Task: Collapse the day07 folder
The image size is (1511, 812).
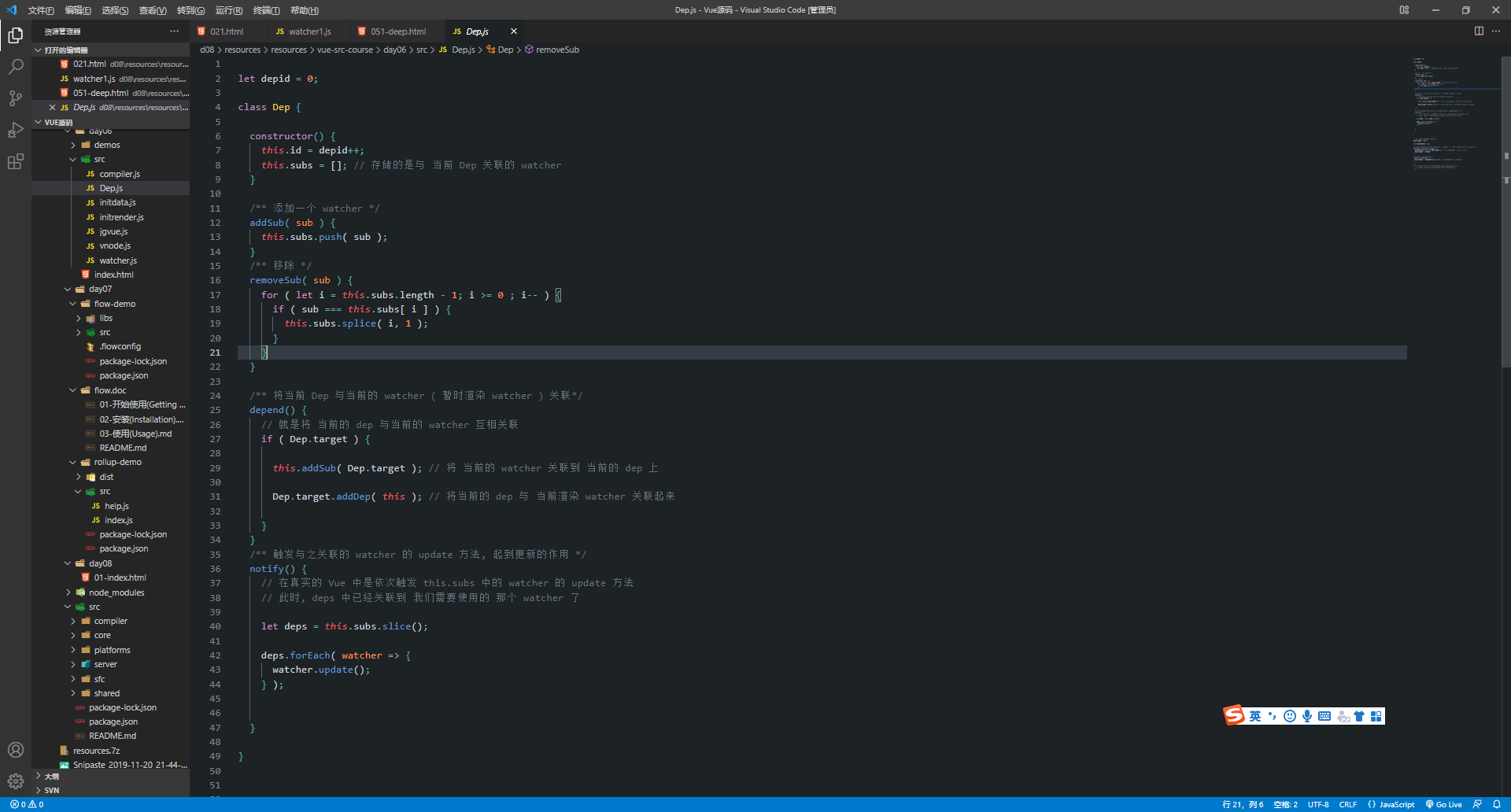Action: pos(100,289)
